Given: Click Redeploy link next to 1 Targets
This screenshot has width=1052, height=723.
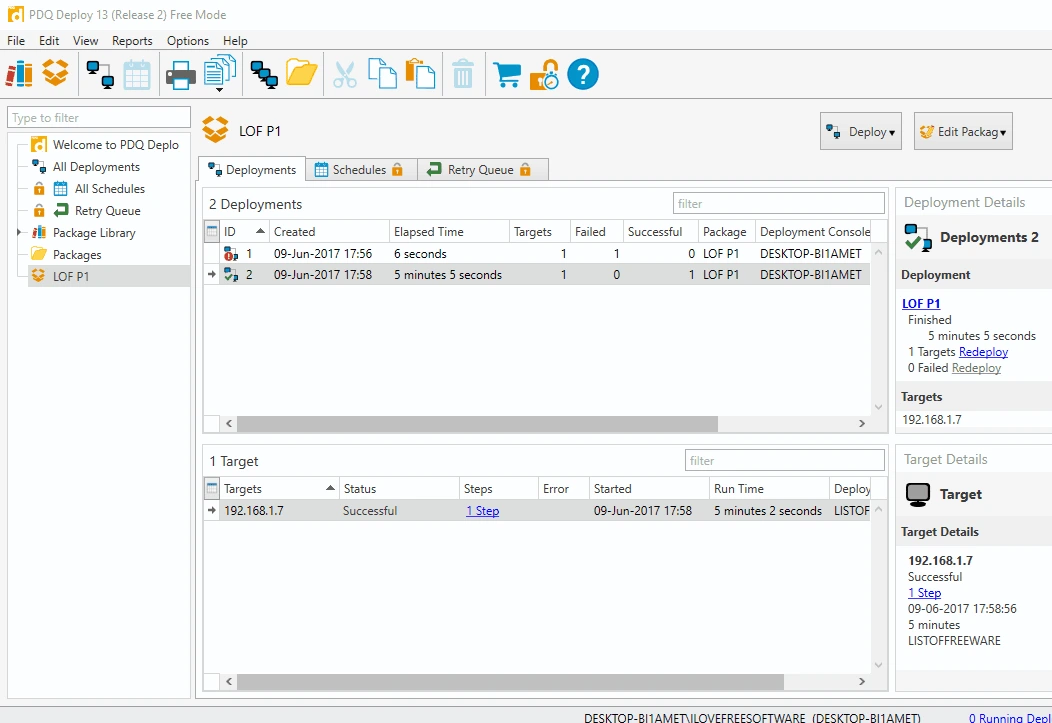Looking at the screenshot, I should click(984, 351).
